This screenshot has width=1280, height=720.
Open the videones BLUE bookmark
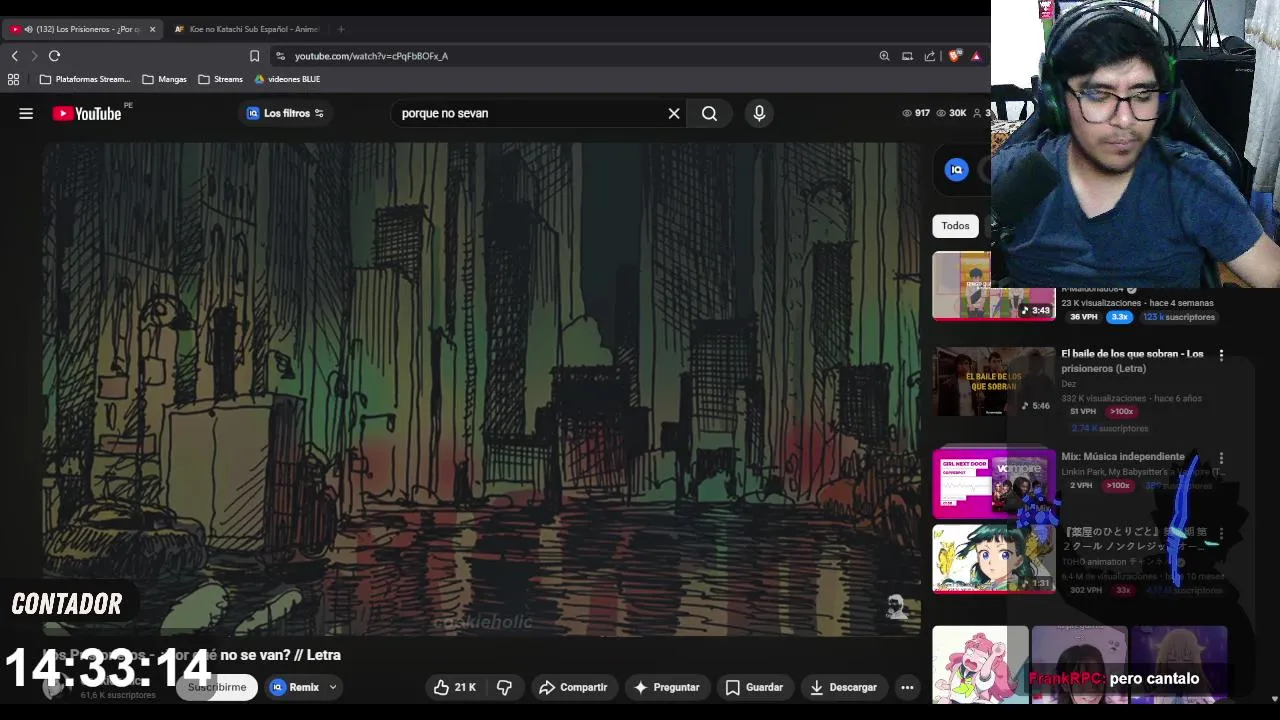click(x=288, y=79)
